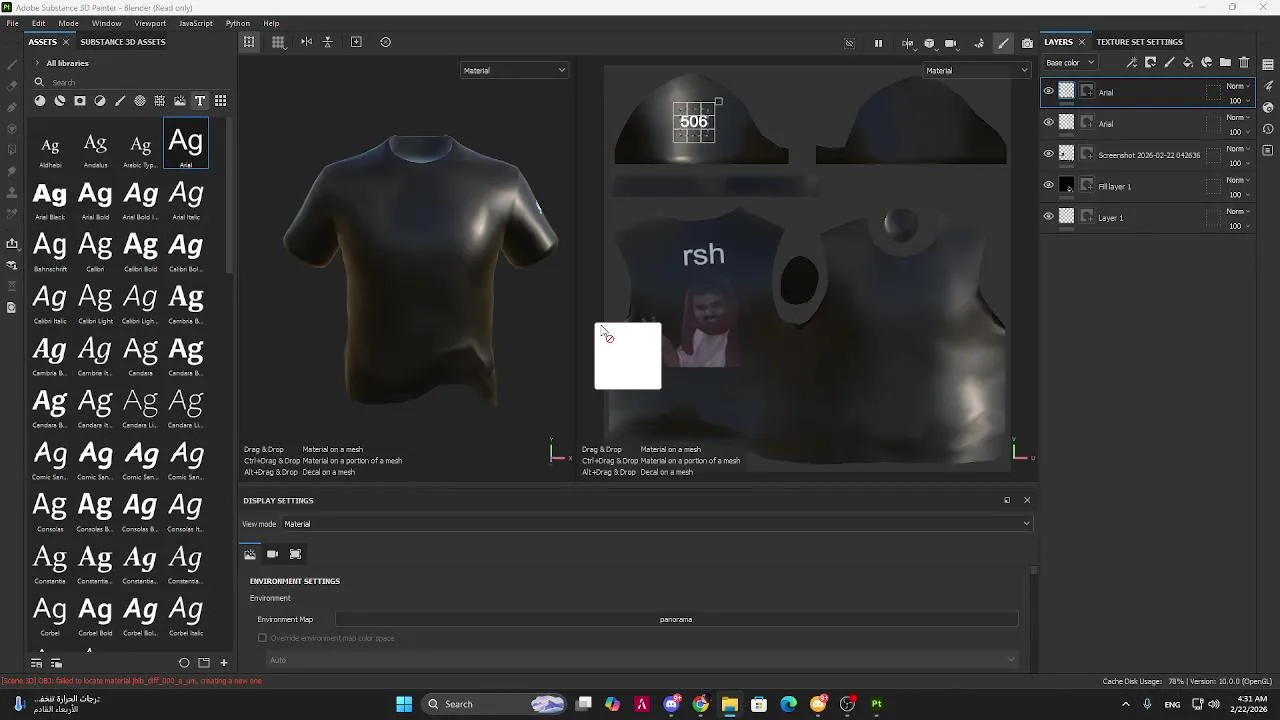Hide the Screenshot 2026-02-22 layer

pyautogui.click(x=1048, y=154)
